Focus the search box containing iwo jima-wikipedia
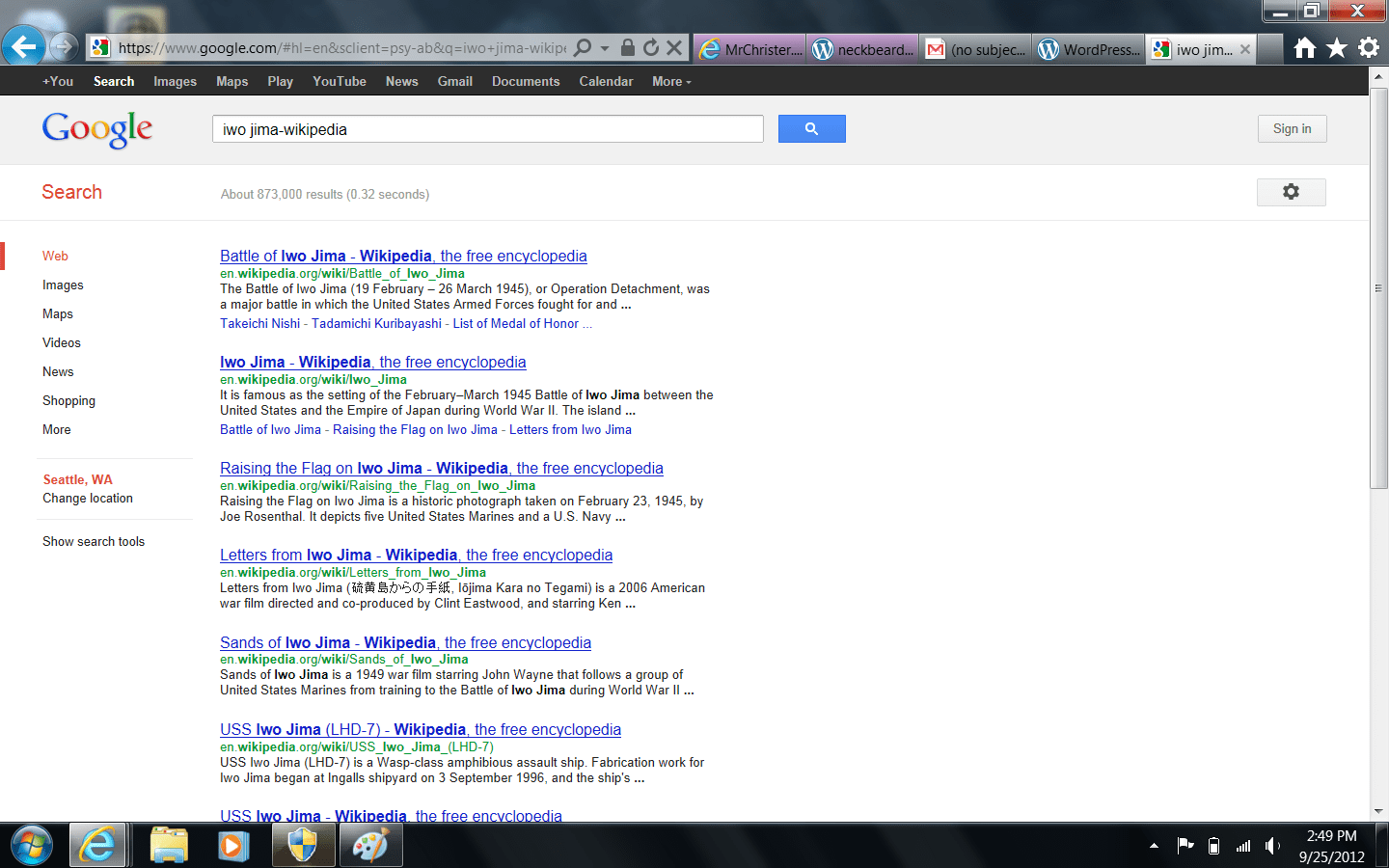Viewport: 1389px width, 868px height. pos(487,129)
